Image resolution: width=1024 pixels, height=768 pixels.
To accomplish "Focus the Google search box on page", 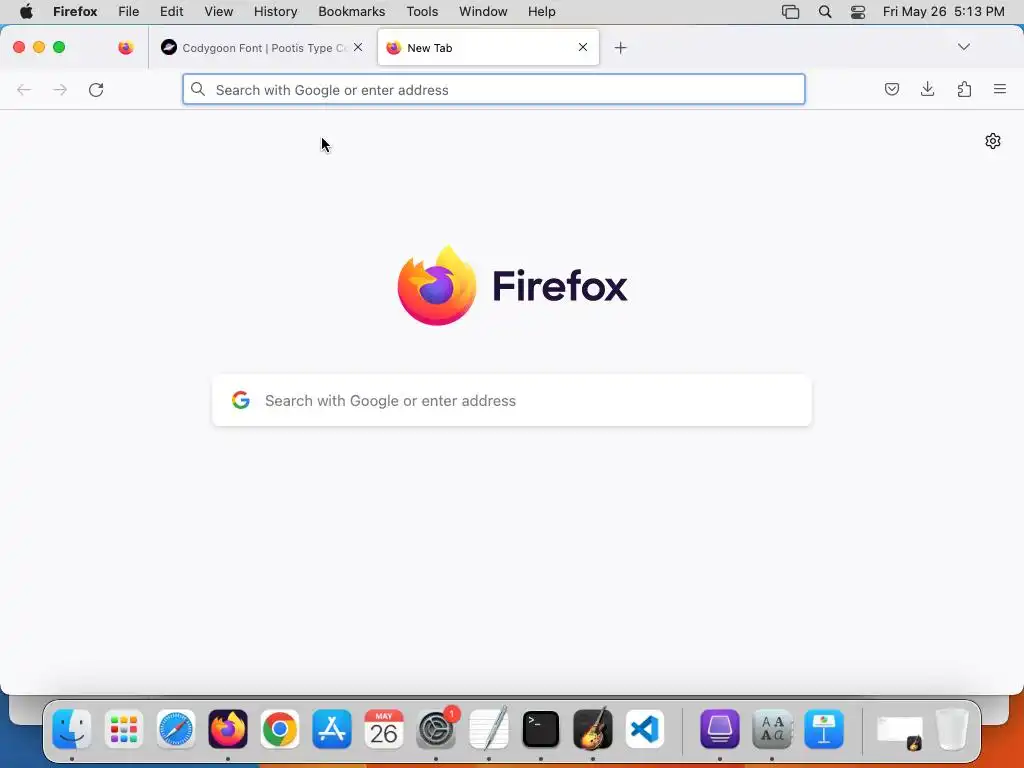I will pos(512,400).
